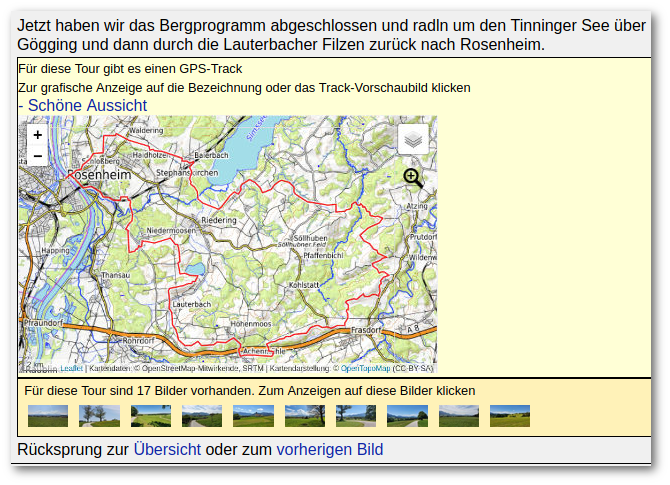
Task: Click the A 8 motorway label
Action: pyautogui.click(x=413, y=329)
